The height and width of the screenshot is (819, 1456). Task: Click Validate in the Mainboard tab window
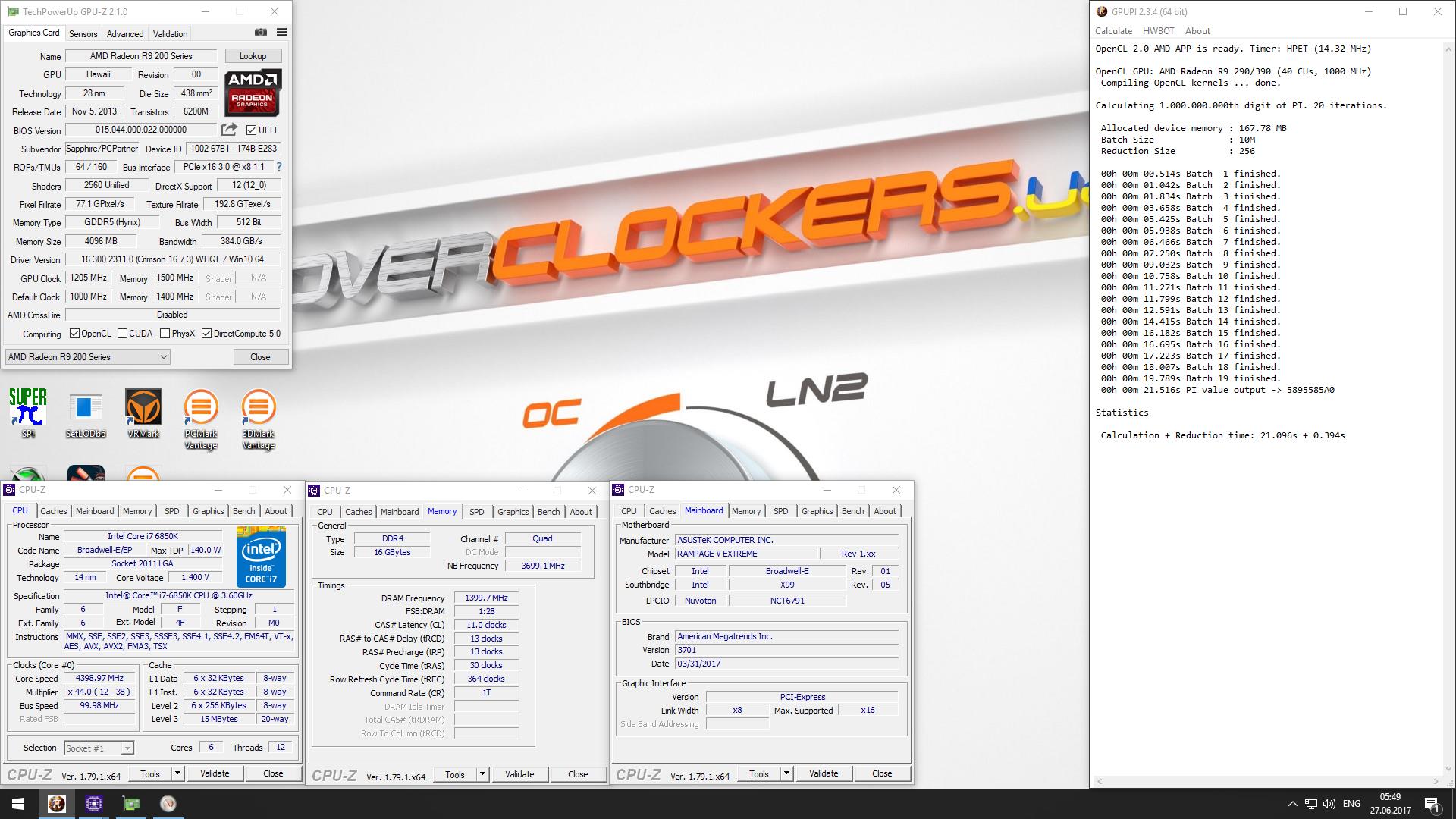[x=824, y=773]
